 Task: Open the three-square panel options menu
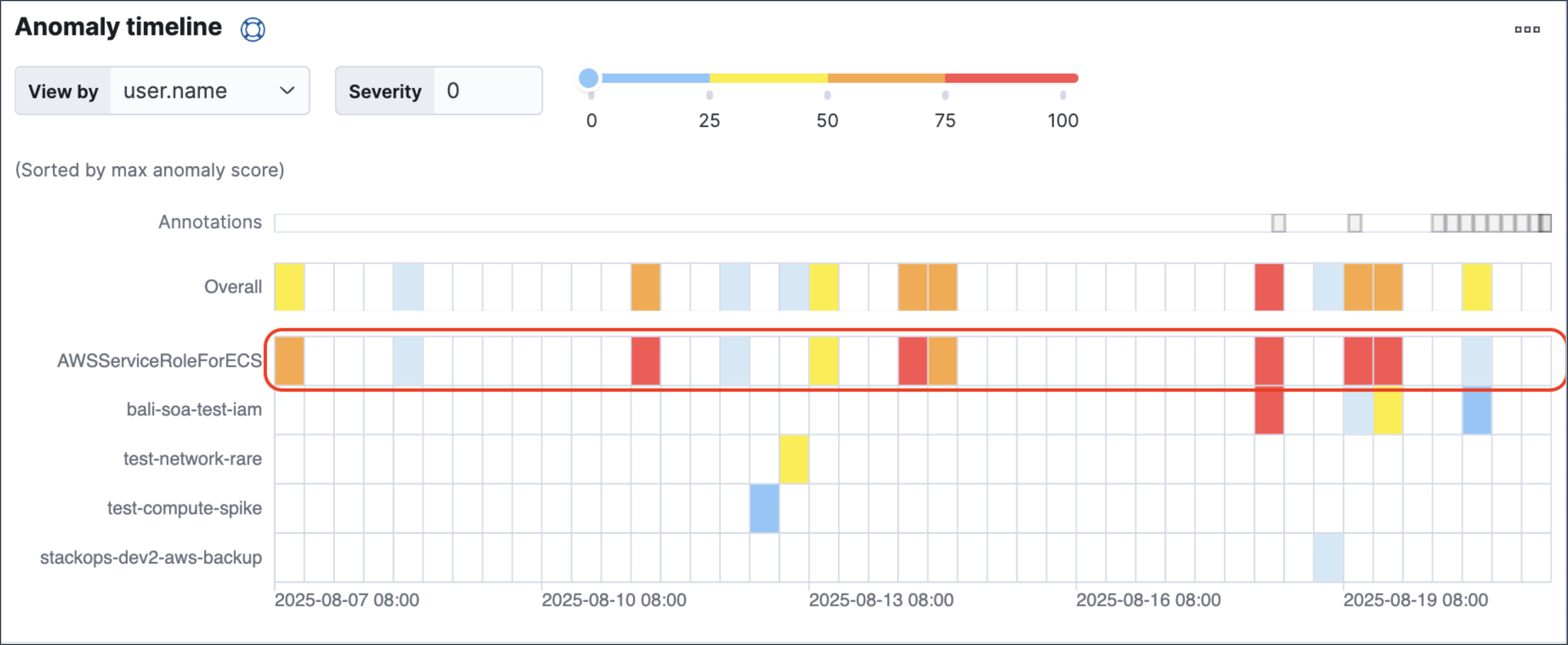[x=1526, y=29]
